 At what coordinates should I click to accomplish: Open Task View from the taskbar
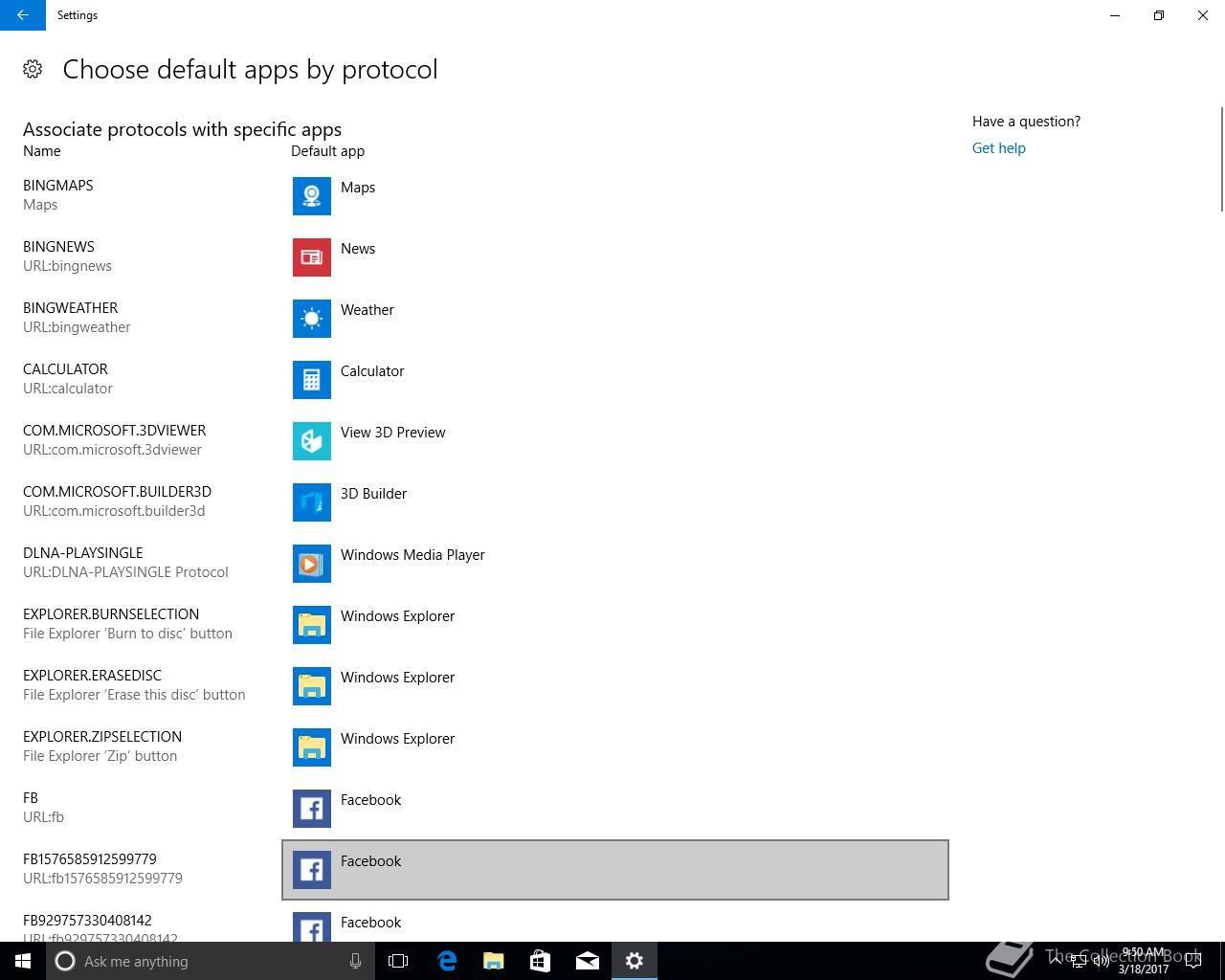pyautogui.click(x=398, y=961)
